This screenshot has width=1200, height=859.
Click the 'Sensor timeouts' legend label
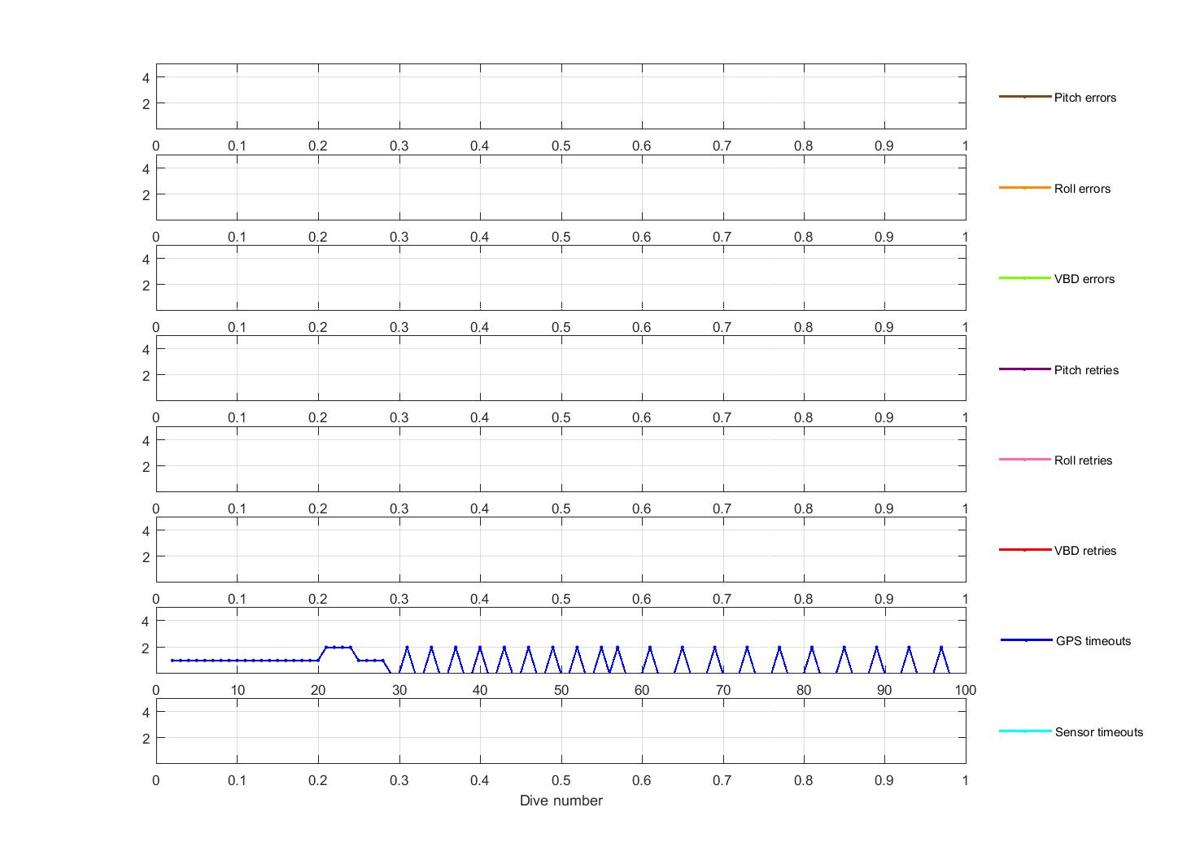[x=1099, y=732]
